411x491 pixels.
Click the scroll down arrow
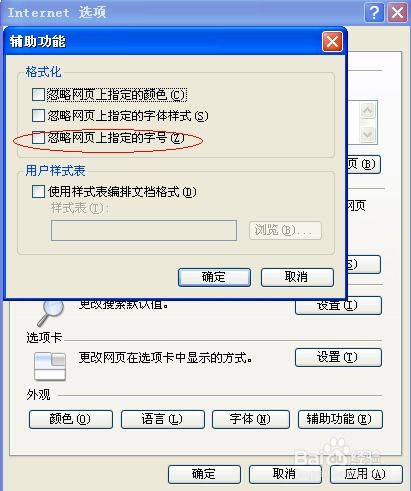(368, 134)
